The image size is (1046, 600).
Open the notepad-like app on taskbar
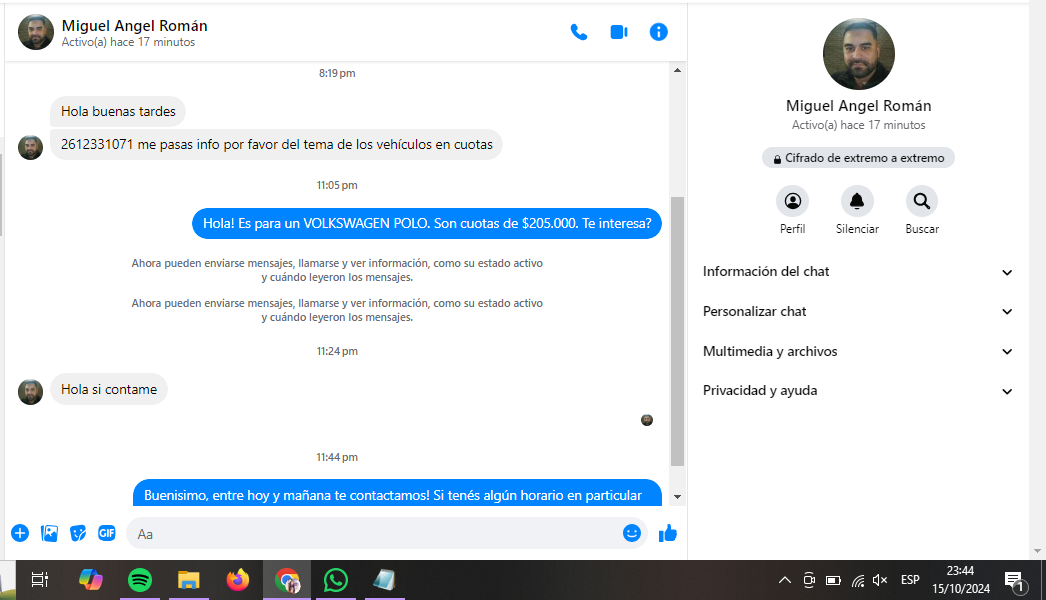click(x=384, y=580)
